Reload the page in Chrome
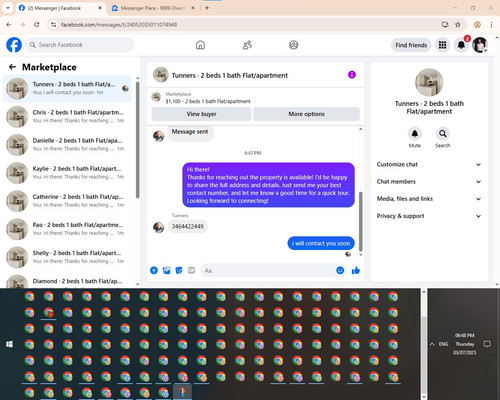 (37, 25)
